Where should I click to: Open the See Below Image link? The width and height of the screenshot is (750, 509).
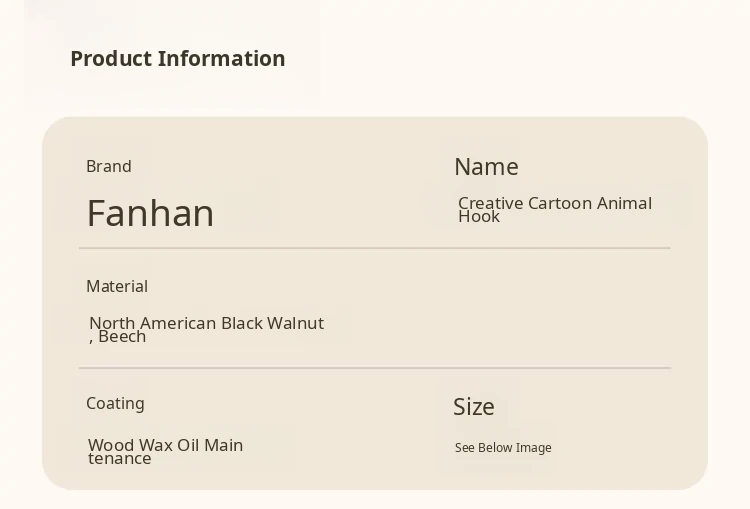pos(503,448)
